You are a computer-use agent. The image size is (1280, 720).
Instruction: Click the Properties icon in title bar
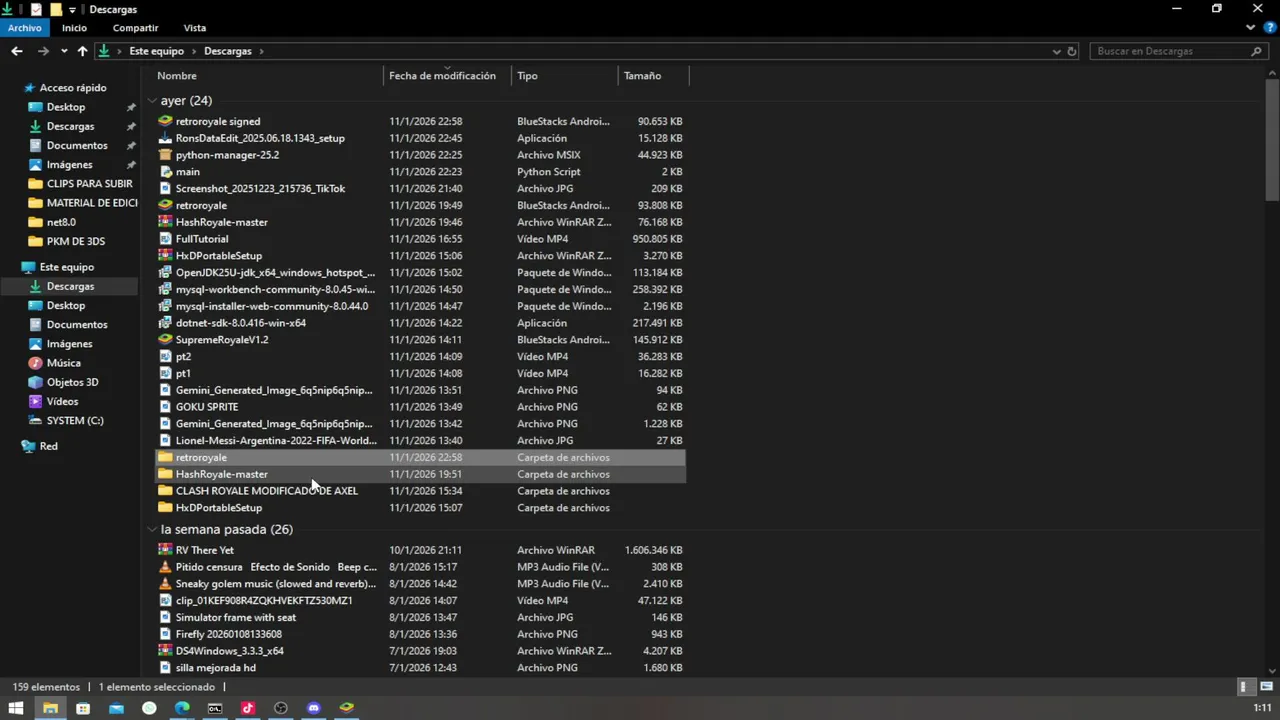(36, 9)
